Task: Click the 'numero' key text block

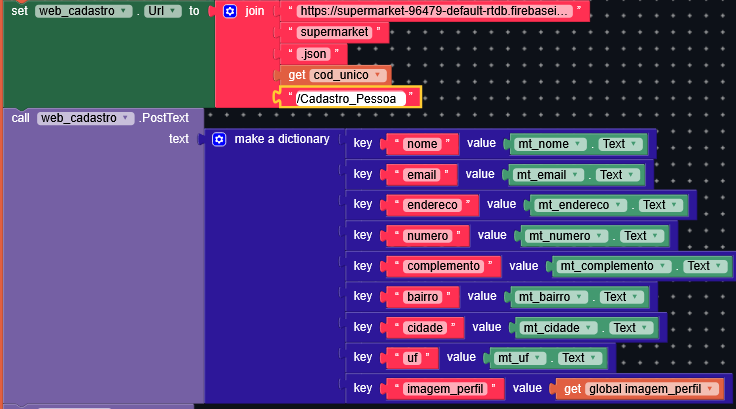Action: (x=426, y=236)
